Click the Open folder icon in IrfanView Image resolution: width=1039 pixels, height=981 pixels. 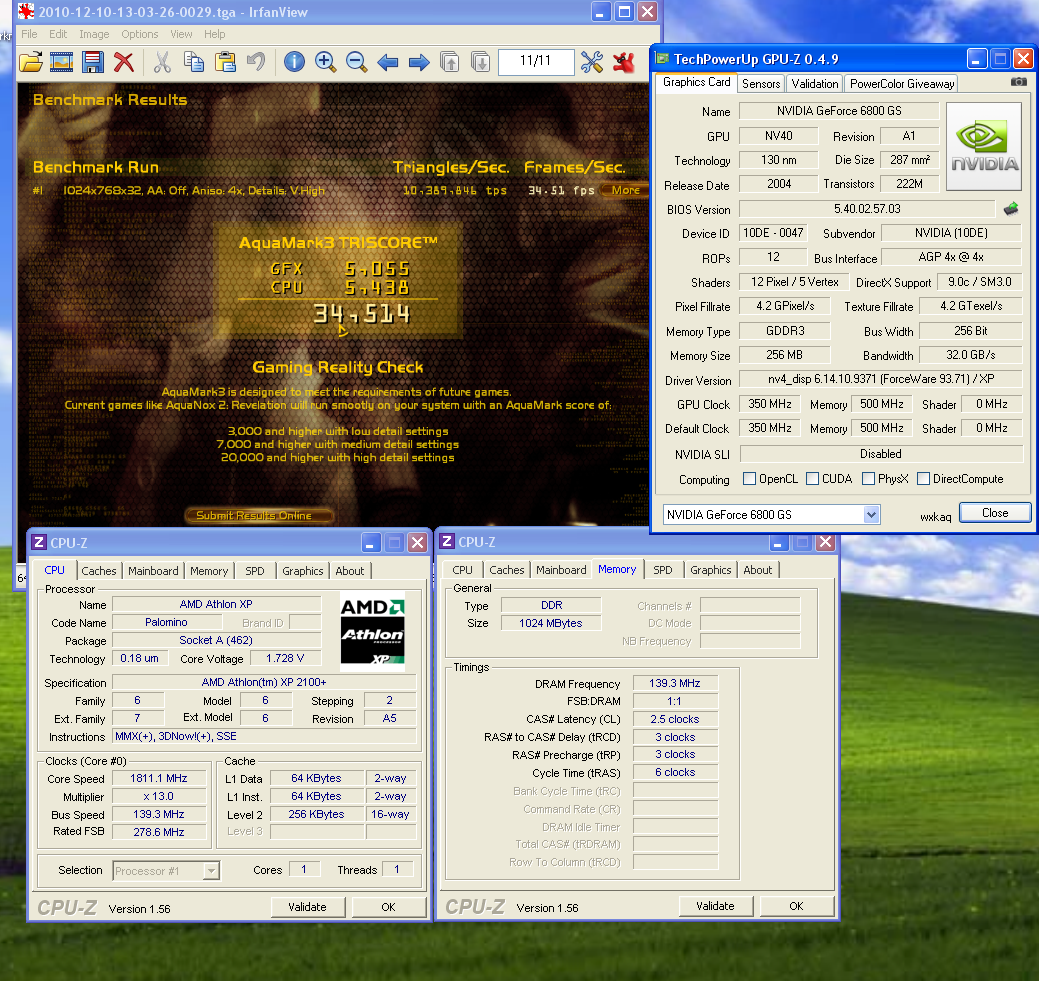click(x=30, y=62)
